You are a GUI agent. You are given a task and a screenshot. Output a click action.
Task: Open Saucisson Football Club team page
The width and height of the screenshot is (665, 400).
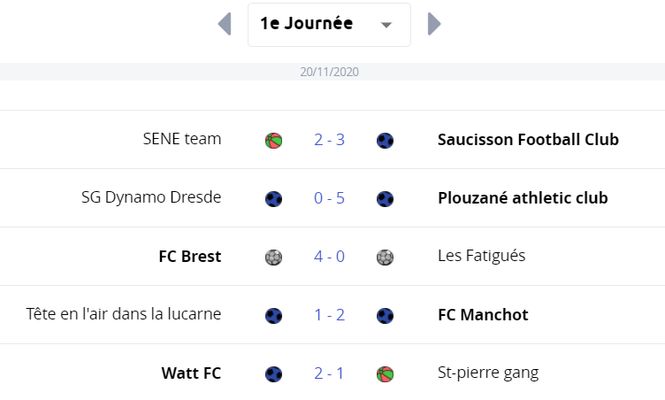[x=528, y=140]
